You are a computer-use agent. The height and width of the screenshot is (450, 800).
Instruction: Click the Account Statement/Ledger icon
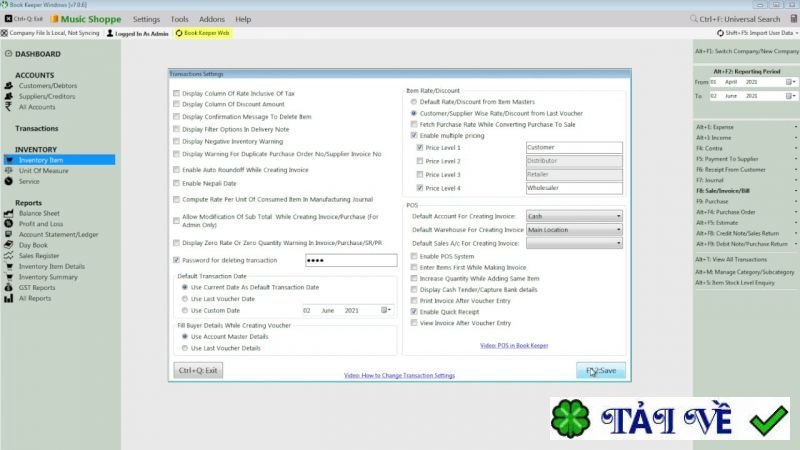[x=9, y=235]
